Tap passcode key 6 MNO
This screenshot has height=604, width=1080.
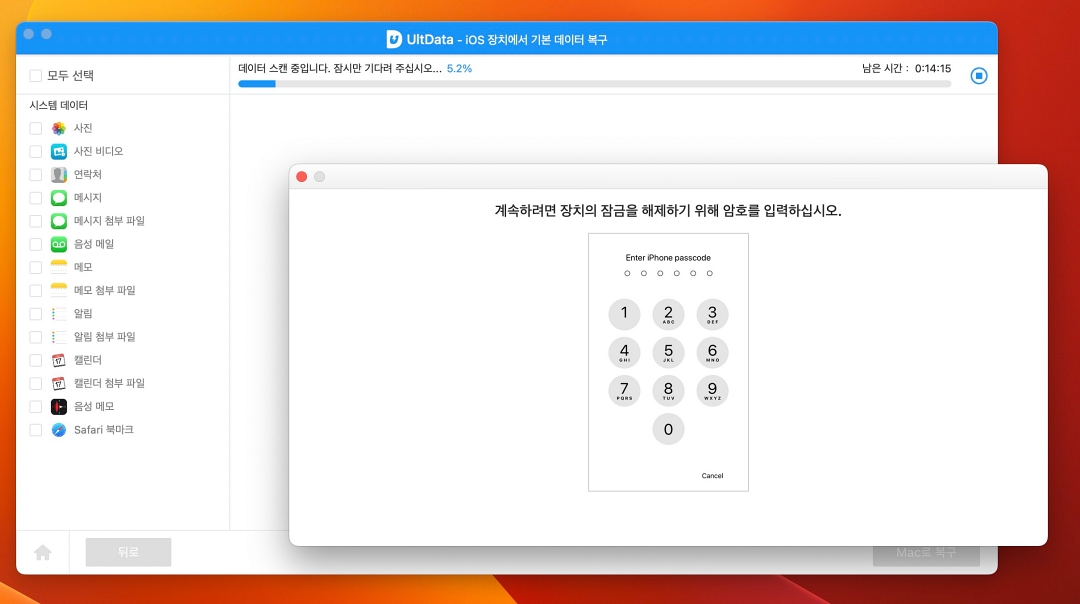tap(712, 353)
